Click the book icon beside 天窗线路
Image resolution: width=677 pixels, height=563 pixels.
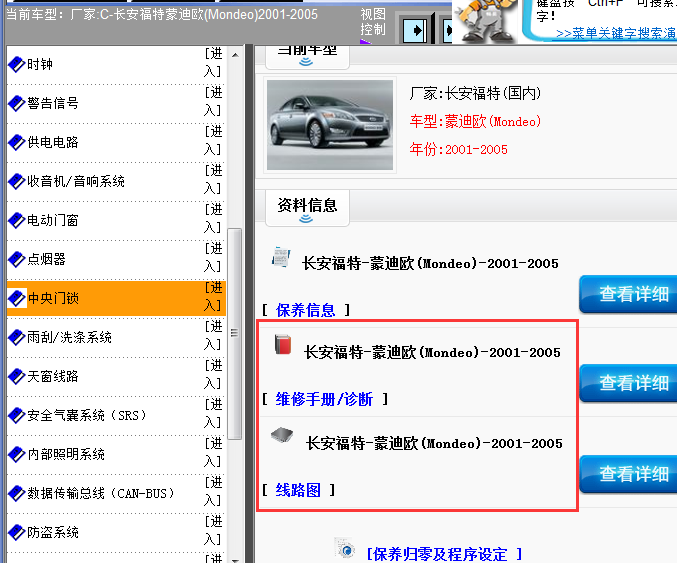pos(17,376)
